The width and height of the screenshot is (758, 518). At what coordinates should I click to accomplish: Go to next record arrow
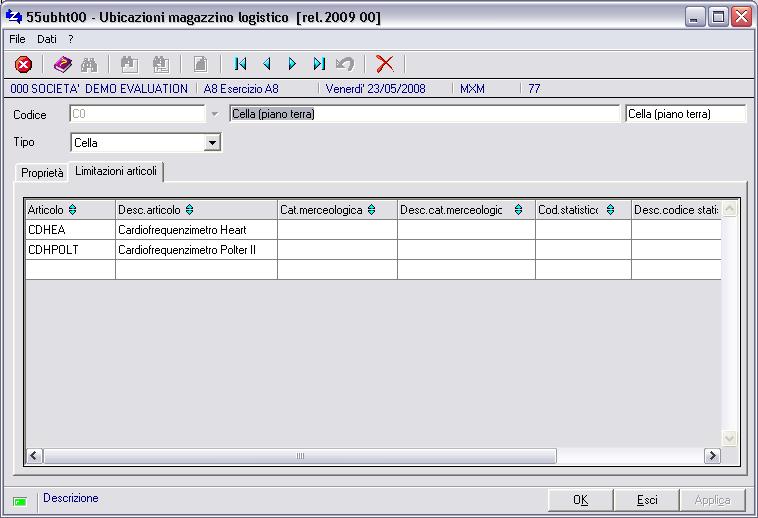[x=292, y=64]
